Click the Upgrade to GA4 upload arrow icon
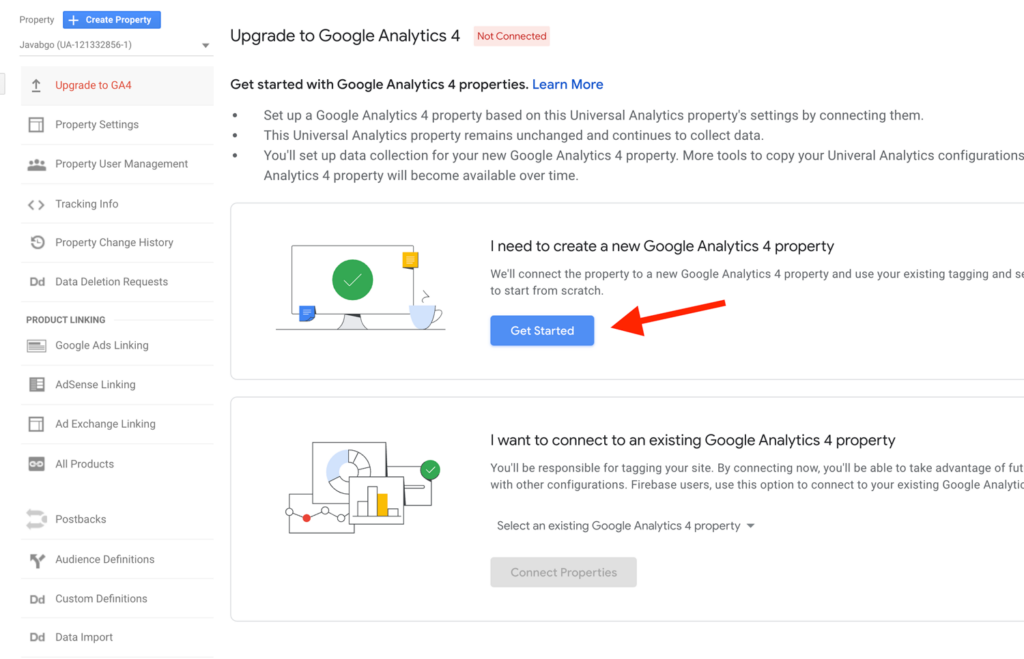 [37, 86]
